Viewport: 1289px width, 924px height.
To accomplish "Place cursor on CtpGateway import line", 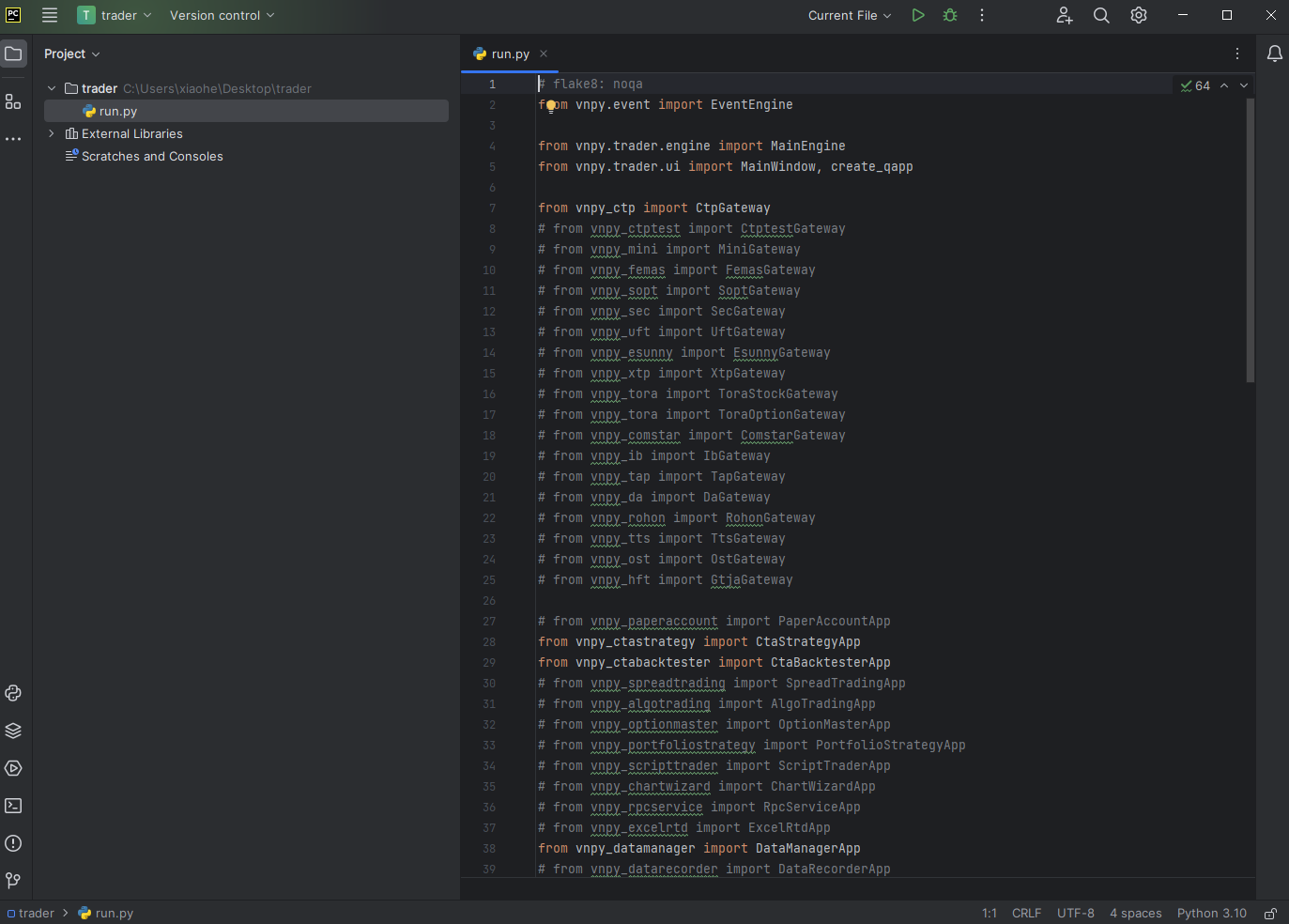I will pyautogui.click(x=653, y=208).
